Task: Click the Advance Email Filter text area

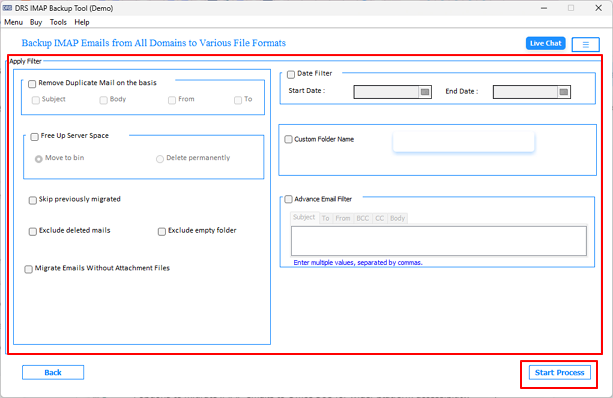Action: pos(439,241)
